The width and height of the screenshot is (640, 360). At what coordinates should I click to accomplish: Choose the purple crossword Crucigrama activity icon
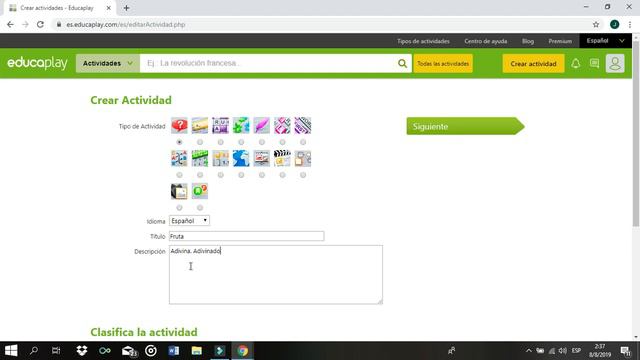(x=220, y=125)
